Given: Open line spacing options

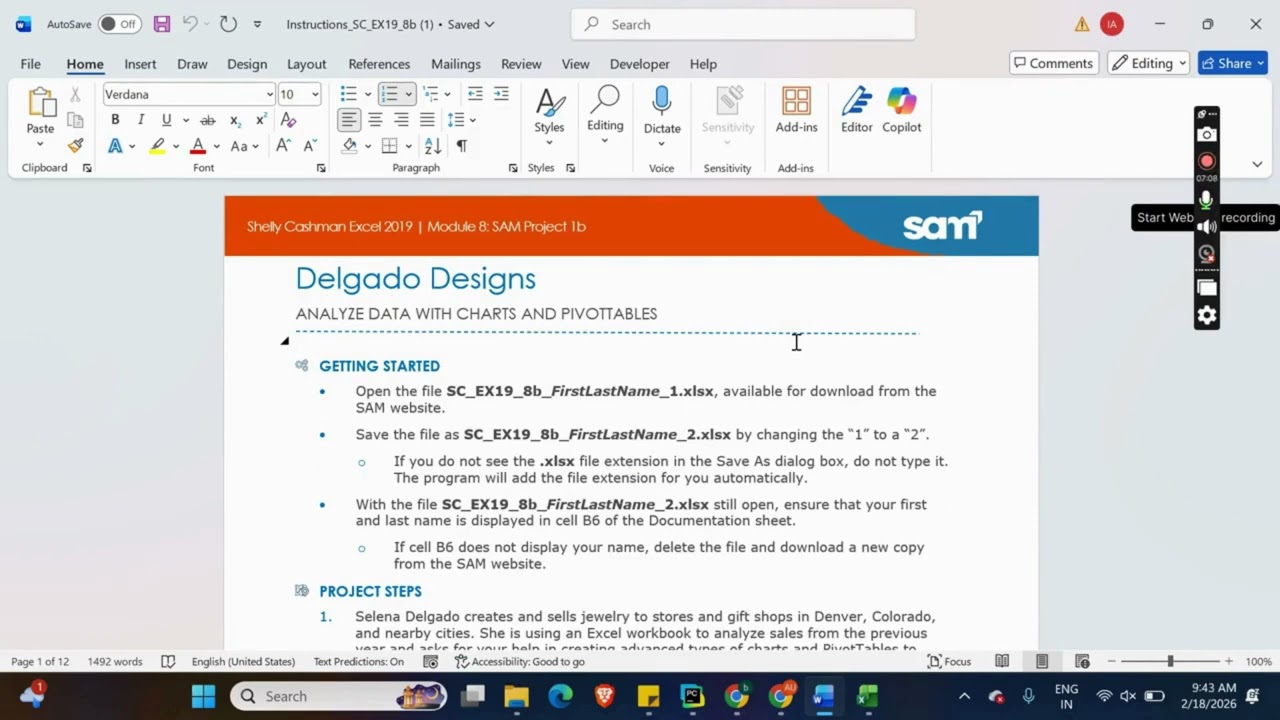Looking at the screenshot, I should coord(460,120).
